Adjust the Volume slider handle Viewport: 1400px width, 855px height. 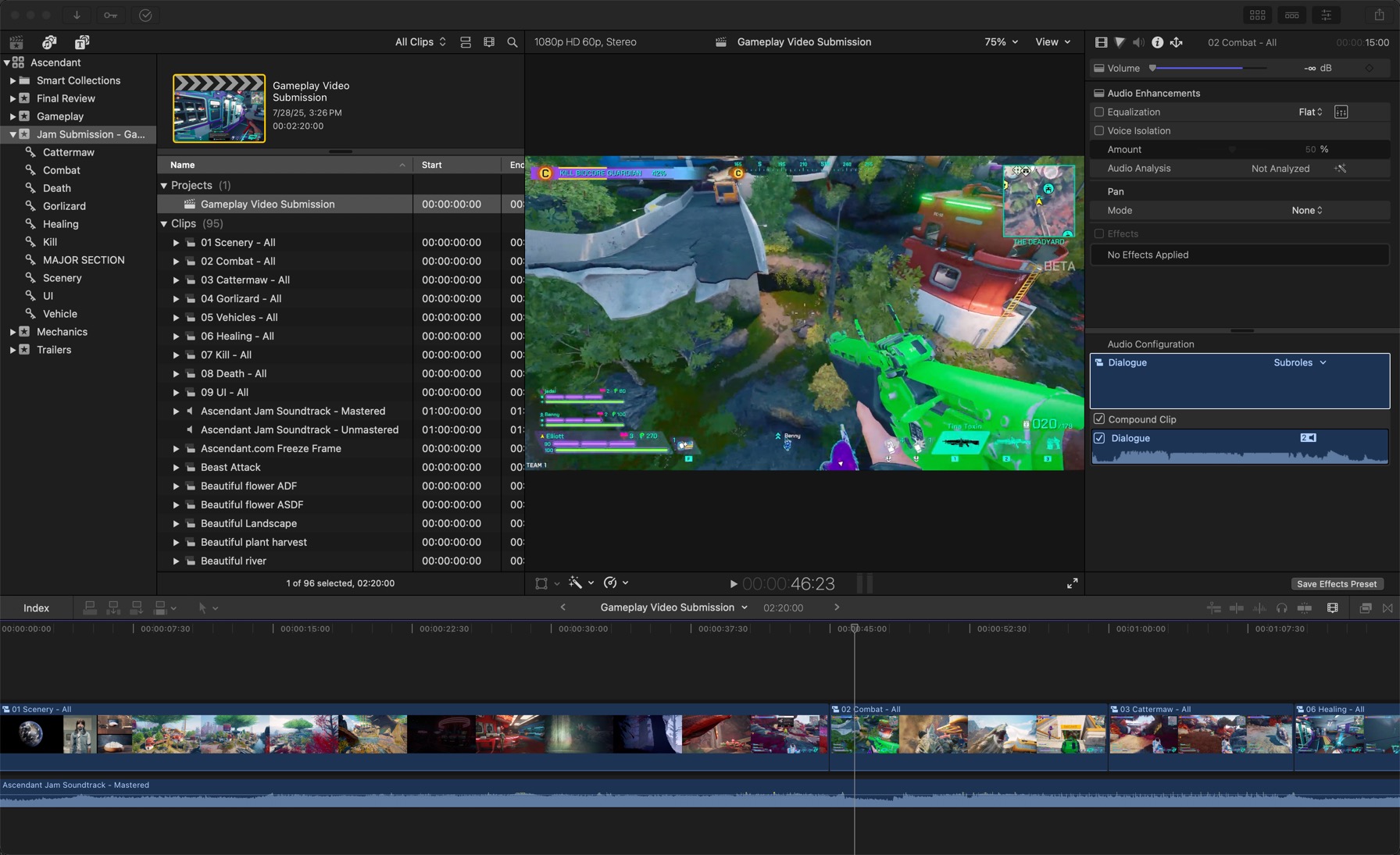[x=1152, y=68]
